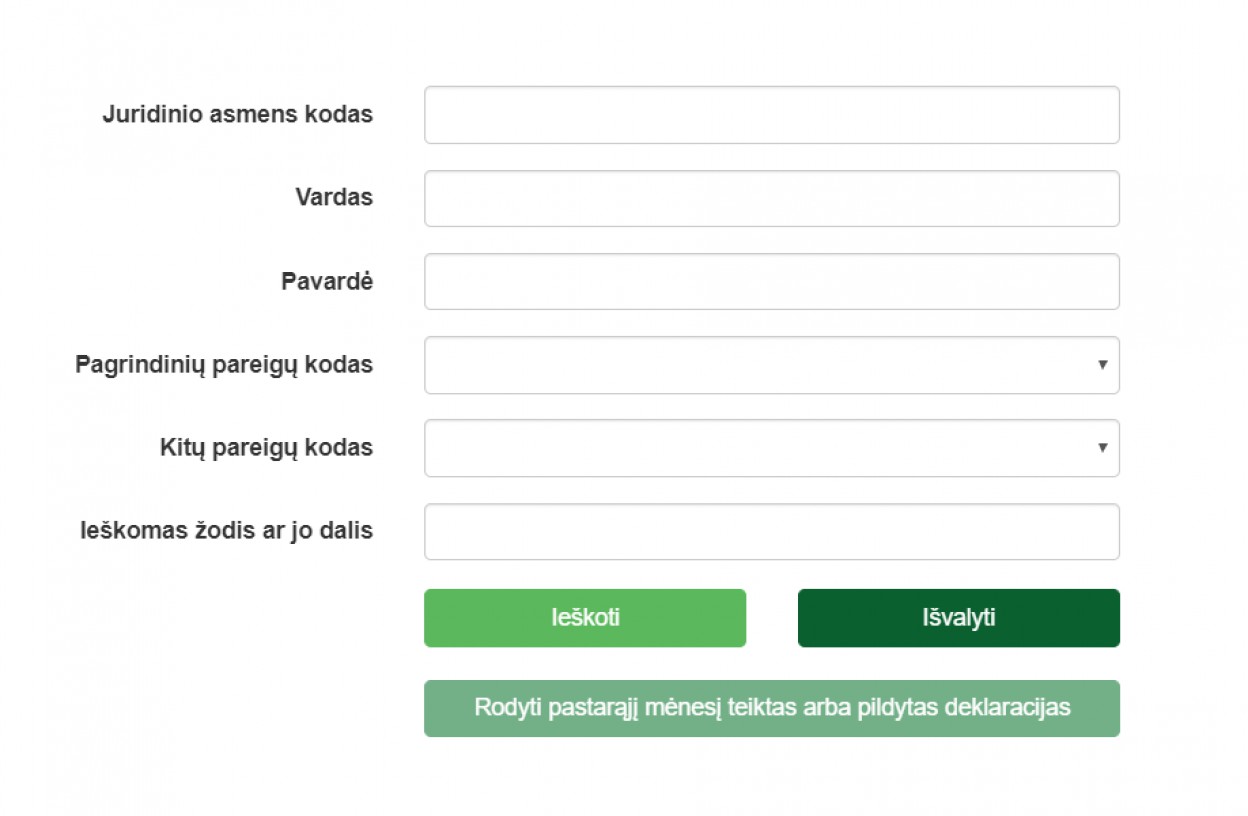
Task: Clear the form using the dark green button
Action: click(x=958, y=618)
